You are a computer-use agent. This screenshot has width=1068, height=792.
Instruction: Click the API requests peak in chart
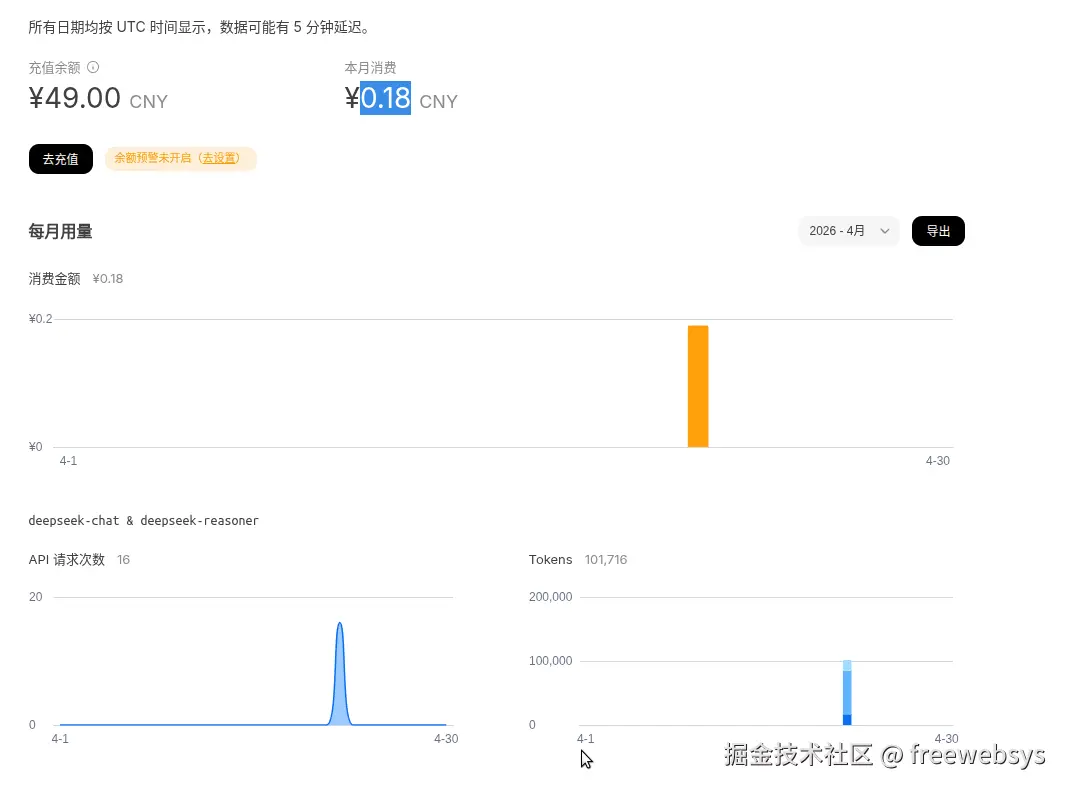[x=339, y=673]
